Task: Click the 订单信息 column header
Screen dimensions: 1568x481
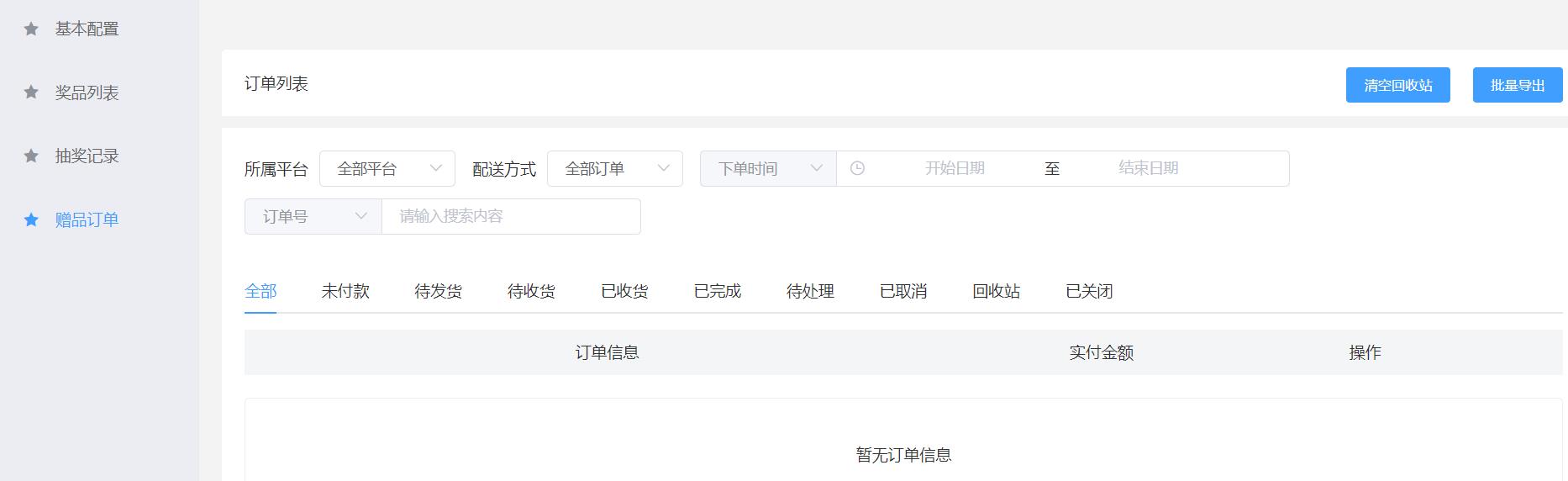Action: click(x=607, y=352)
